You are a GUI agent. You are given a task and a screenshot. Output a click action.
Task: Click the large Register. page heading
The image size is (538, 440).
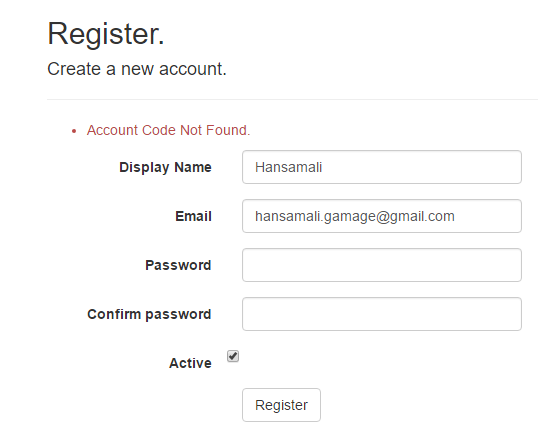pyautogui.click(x=106, y=34)
